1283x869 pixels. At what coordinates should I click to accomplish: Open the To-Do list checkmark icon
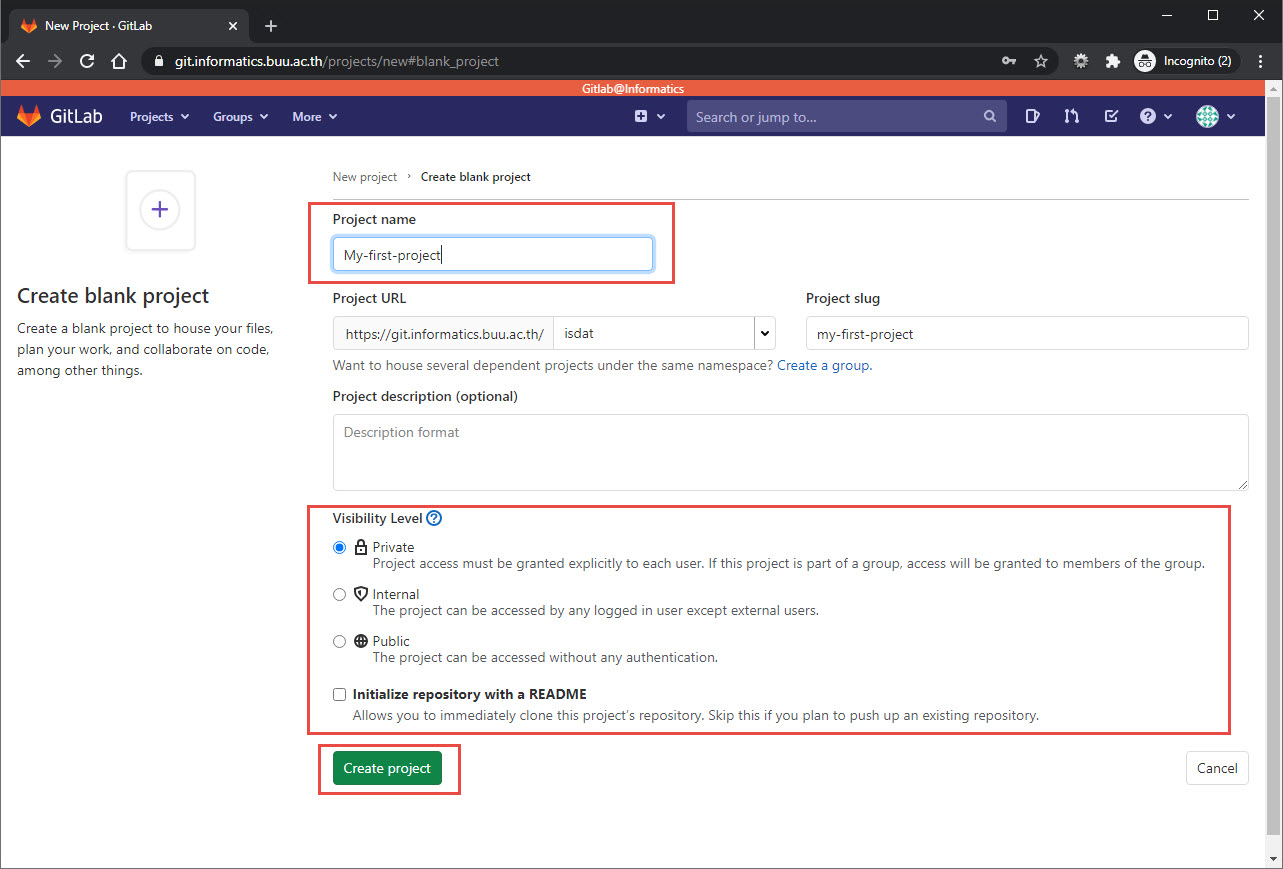(1111, 117)
